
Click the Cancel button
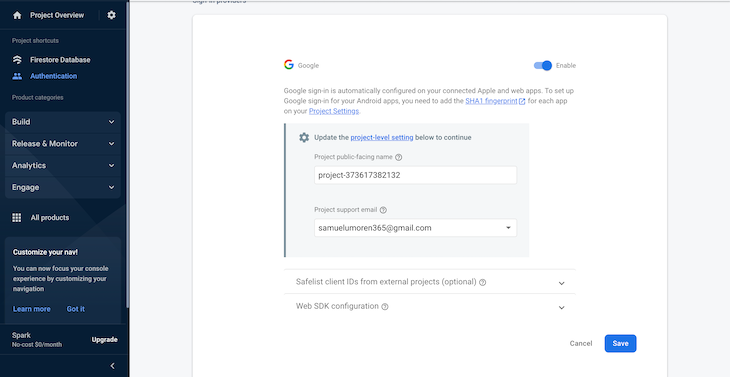tap(581, 343)
